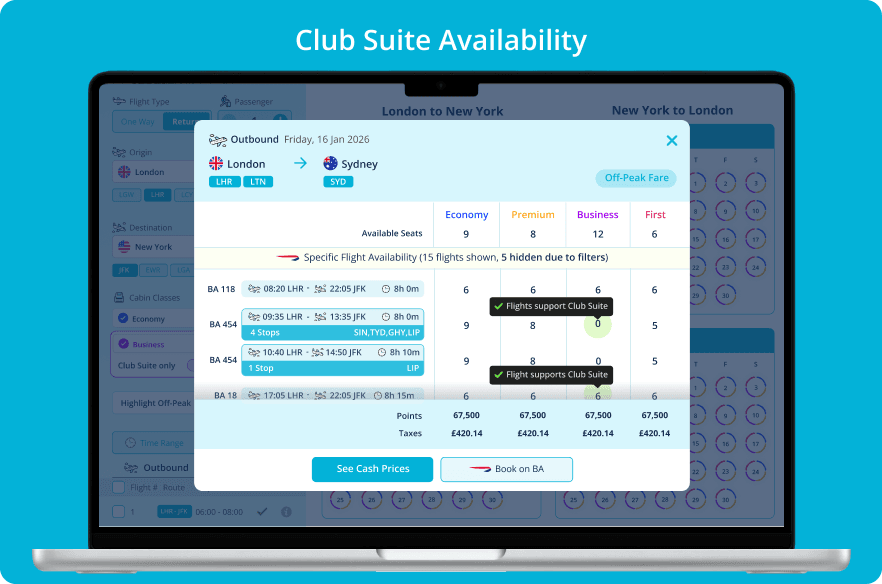Image resolution: width=882 pixels, height=584 pixels.
Task: Click the LTN chip under London in dialog
Action: tap(258, 182)
